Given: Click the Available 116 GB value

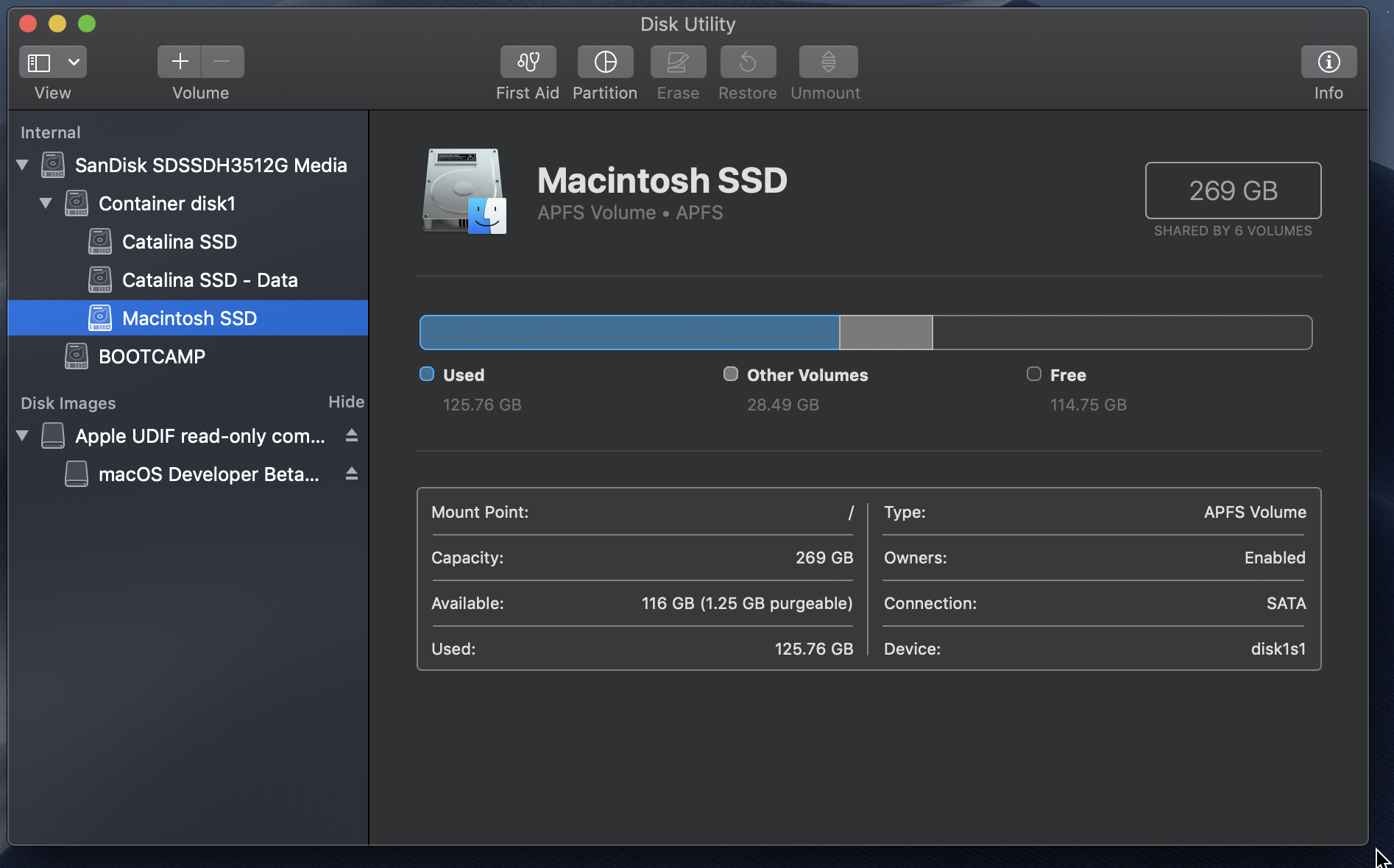Looking at the screenshot, I should click(747, 603).
